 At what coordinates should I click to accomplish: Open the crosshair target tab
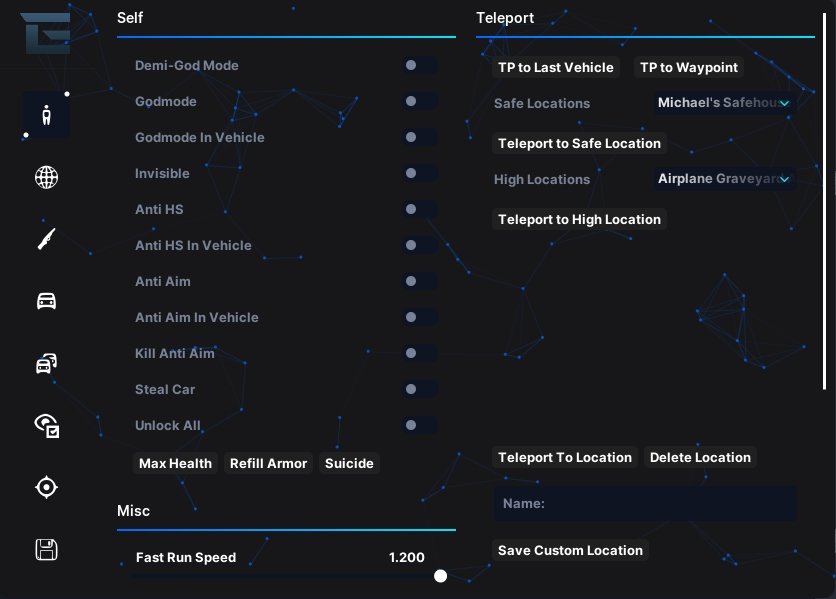pos(46,487)
